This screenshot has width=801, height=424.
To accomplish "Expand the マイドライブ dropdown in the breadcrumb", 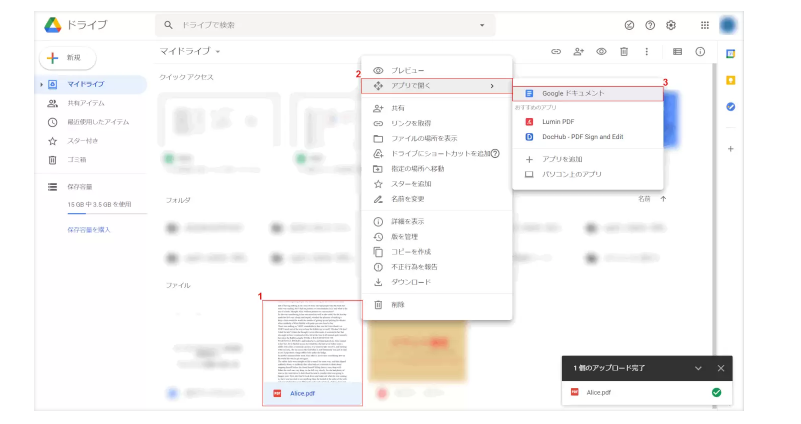I will (x=217, y=51).
